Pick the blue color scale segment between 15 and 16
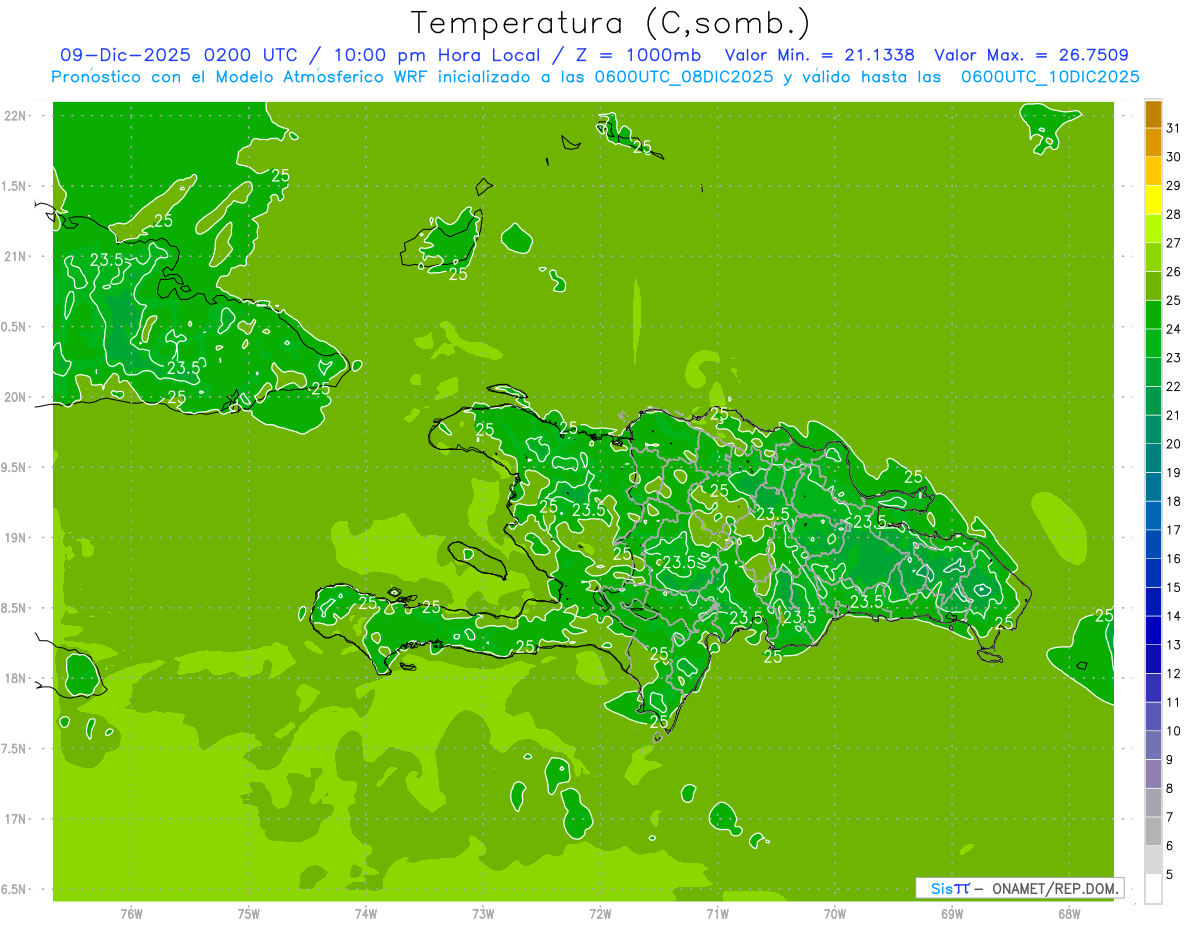The height and width of the screenshot is (927, 1200). point(1153,573)
